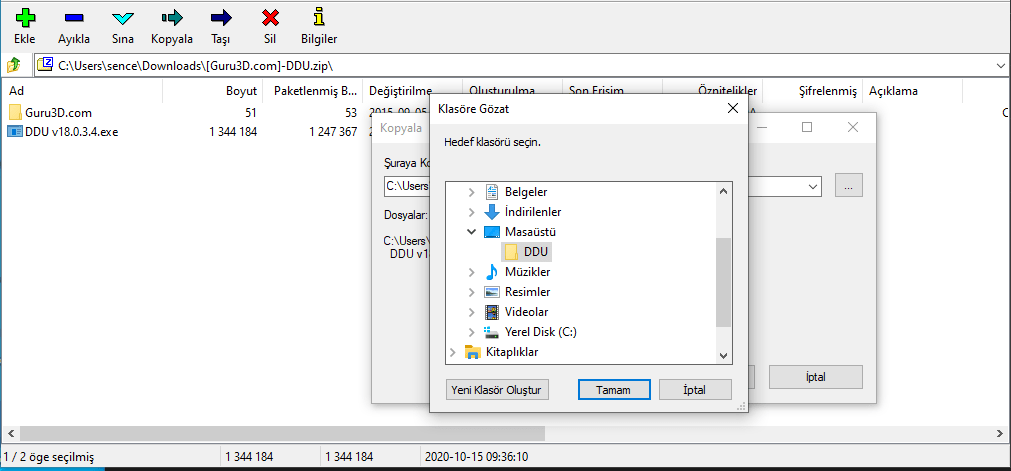The image size is (1011, 471).
Task: Expand the Belgeler tree node
Action: pyautogui.click(x=471, y=192)
